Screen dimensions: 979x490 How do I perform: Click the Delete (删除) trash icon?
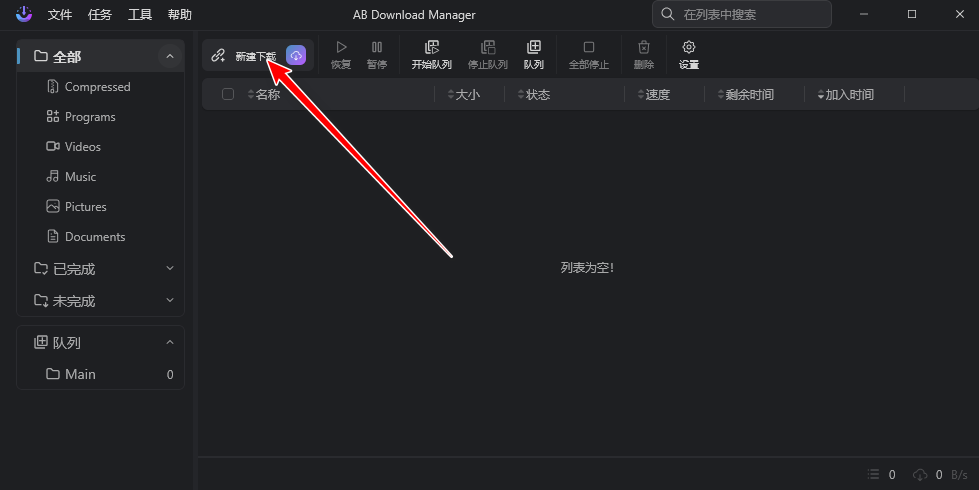[x=644, y=47]
